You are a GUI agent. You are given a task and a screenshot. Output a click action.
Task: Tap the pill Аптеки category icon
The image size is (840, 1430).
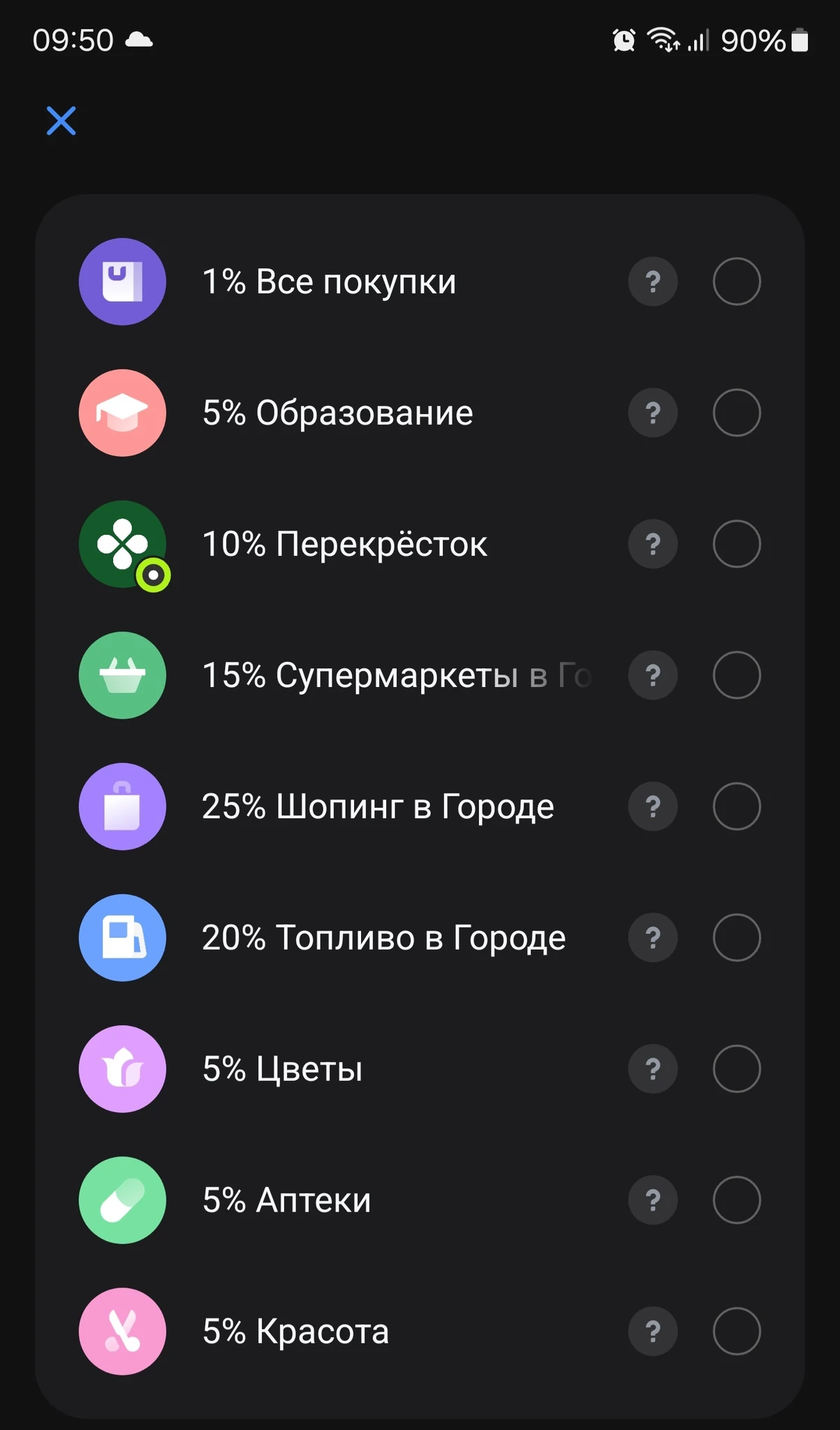point(122,1200)
